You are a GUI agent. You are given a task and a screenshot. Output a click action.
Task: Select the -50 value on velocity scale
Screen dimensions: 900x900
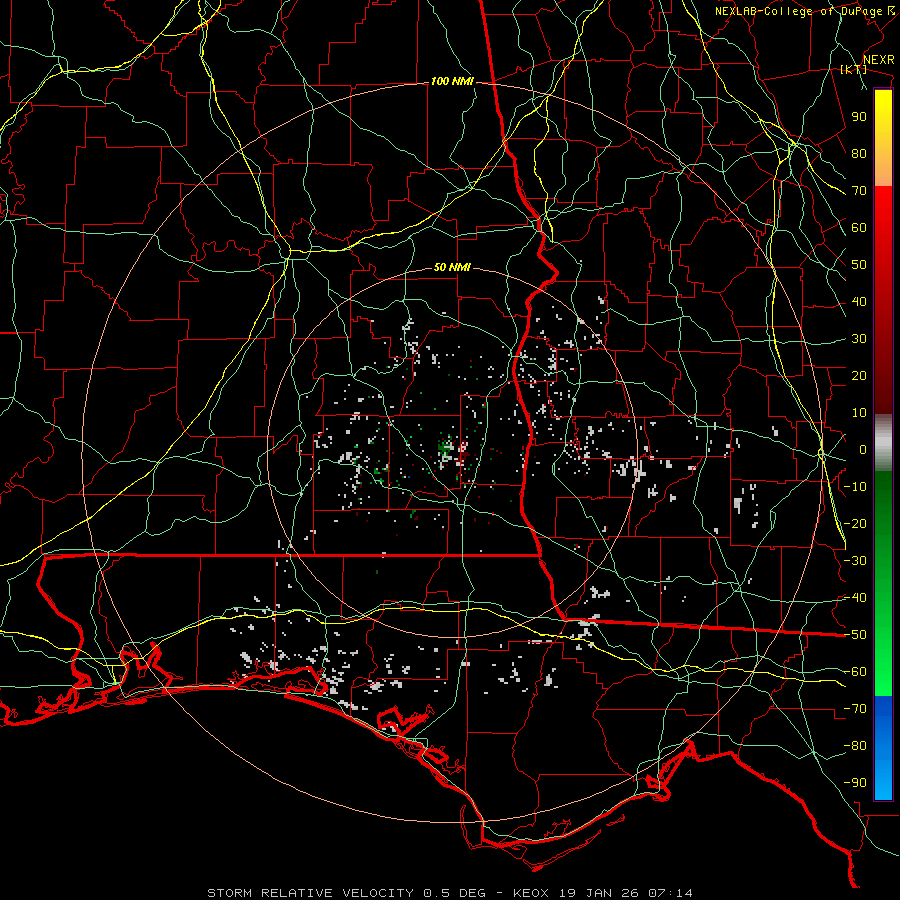coord(855,635)
